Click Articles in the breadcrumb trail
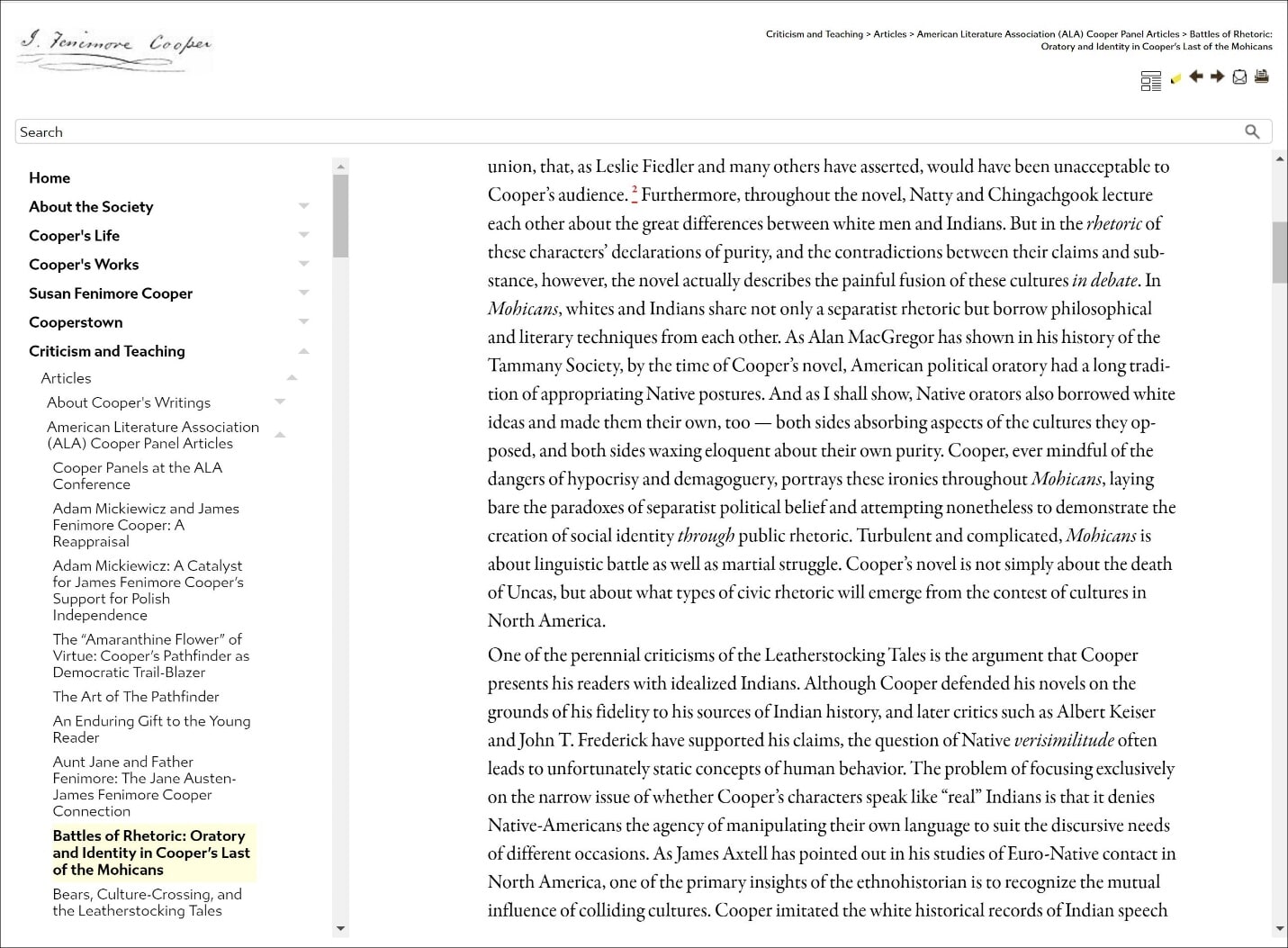This screenshot has width=1288, height=948. [889, 34]
